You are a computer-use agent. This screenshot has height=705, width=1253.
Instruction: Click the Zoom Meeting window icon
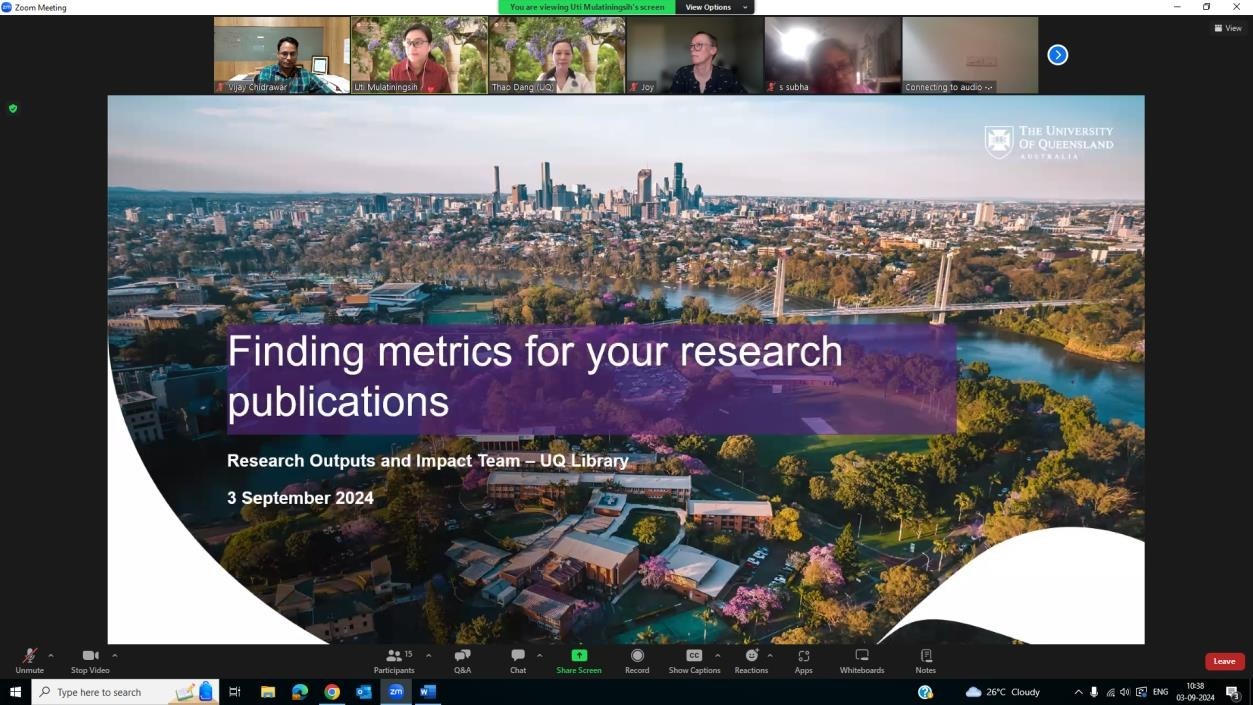click(6, 7)
